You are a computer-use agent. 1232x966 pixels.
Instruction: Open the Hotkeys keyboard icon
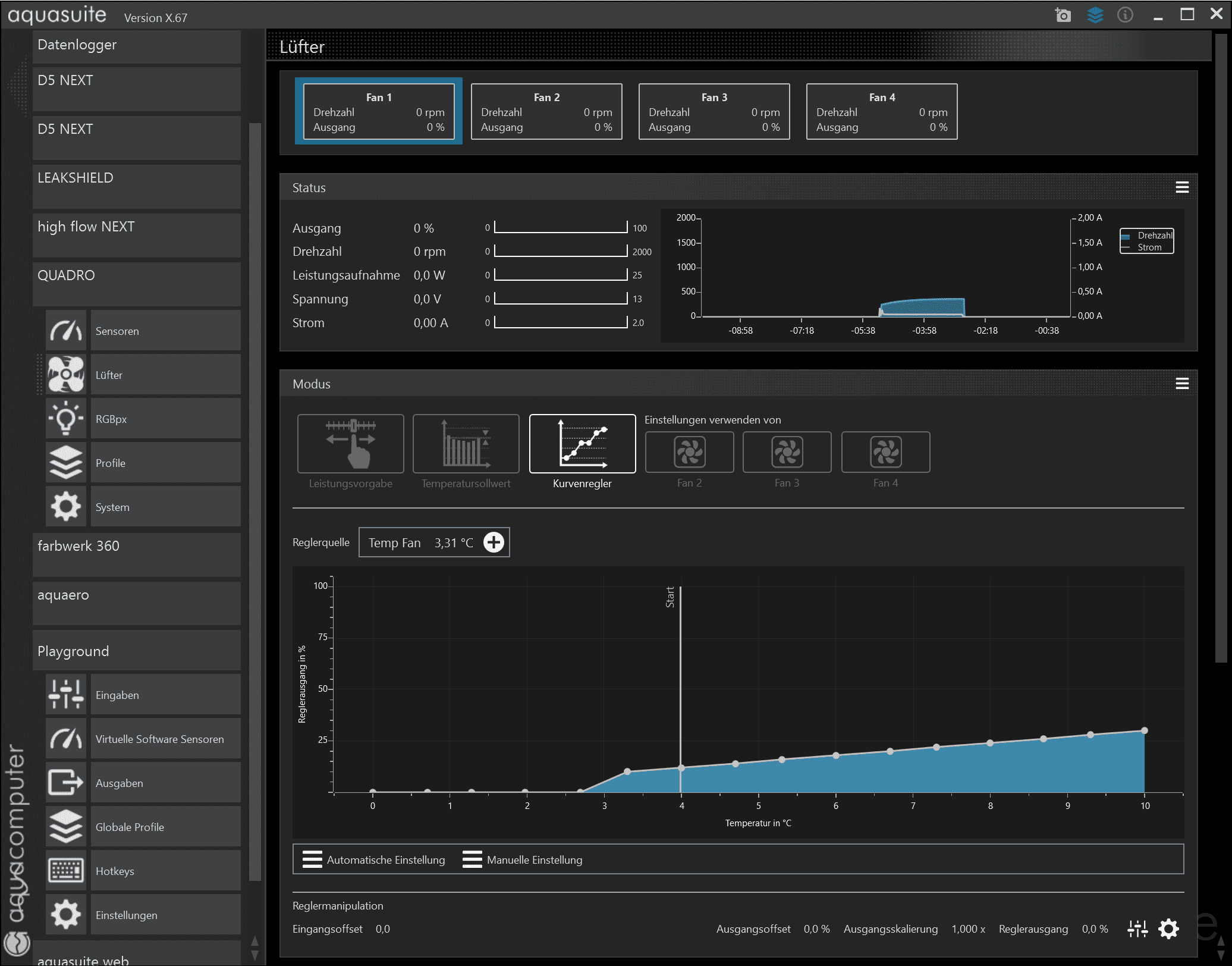point(66,871)
